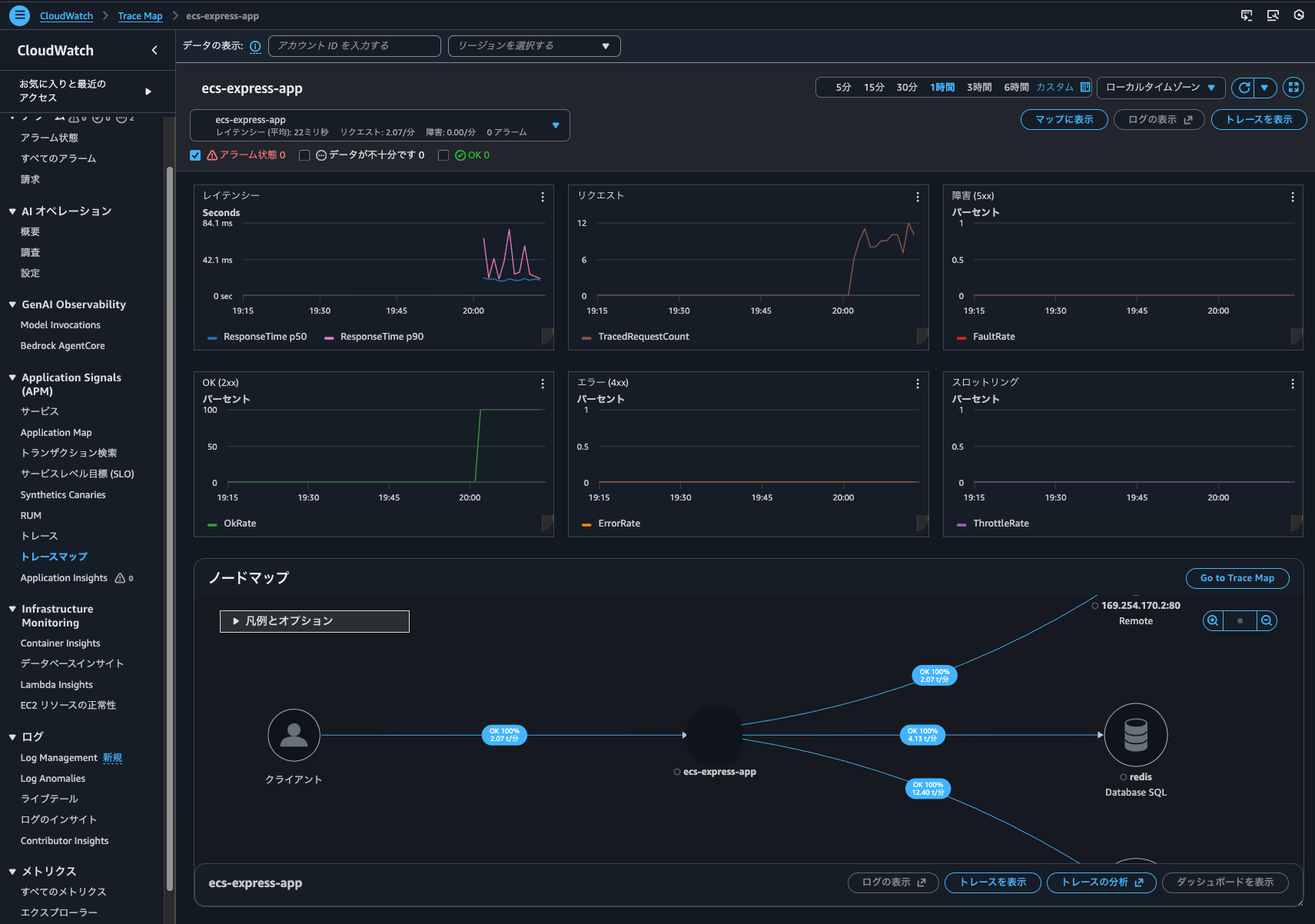Select the redis database node icon
Image resolution: width=1315 pixels, height=924 pixels.
point(1135,735)
